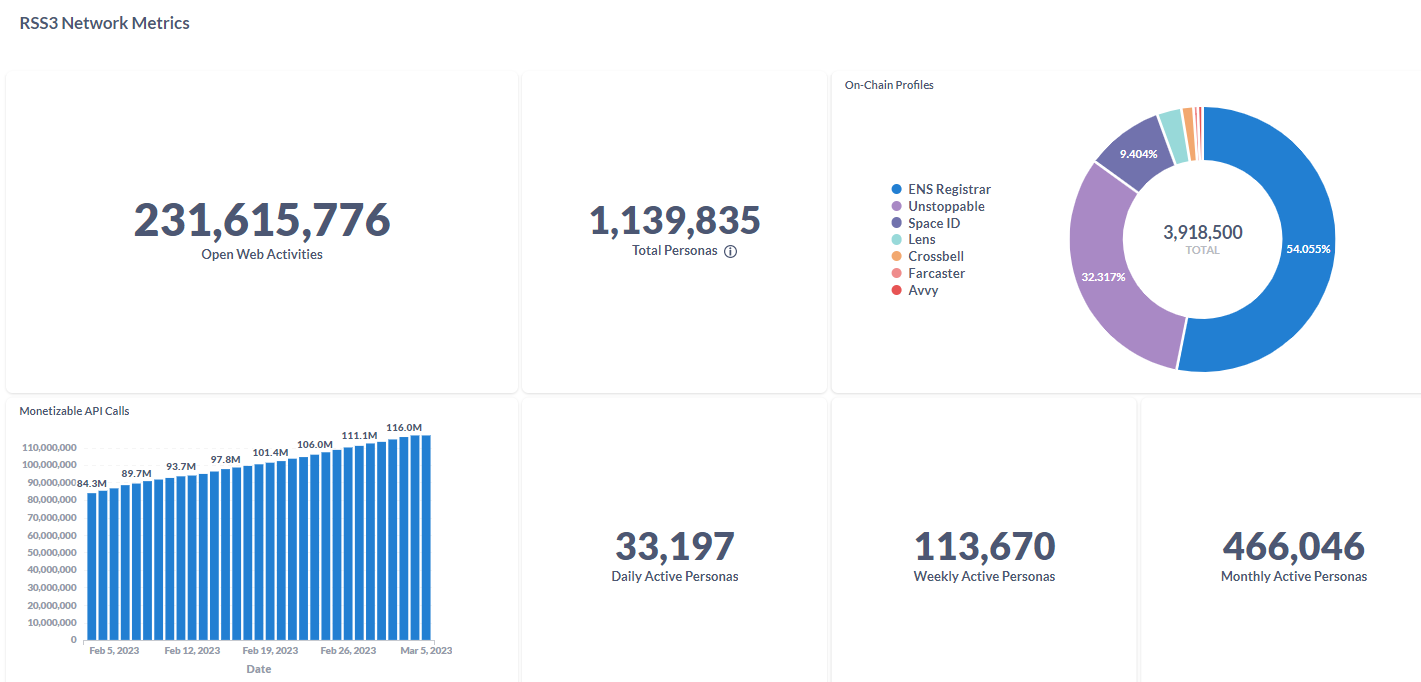The height and width of the screenshot is (682, 1421).
Task: Click the RSS3 Network Metrics dashboard title
Action: [105, 22]
